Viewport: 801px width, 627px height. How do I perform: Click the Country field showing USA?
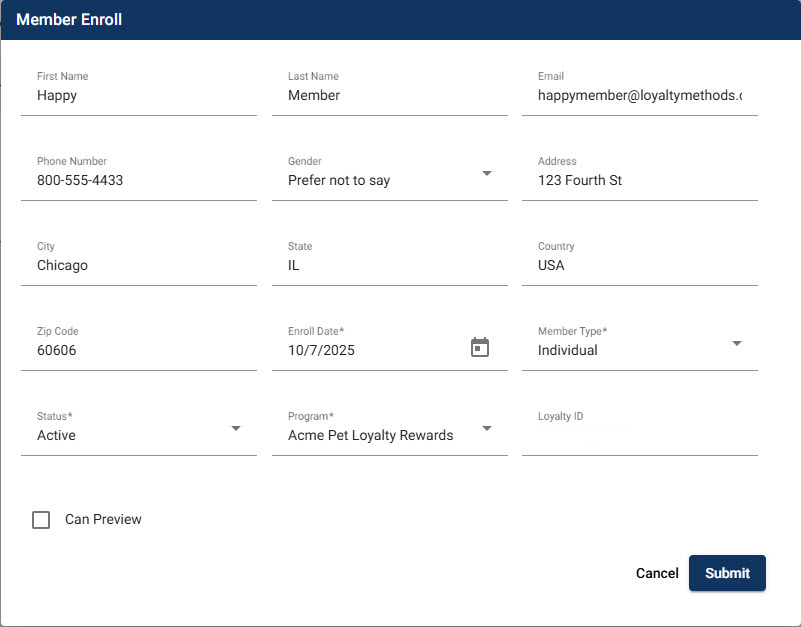[x=639, y=266]
